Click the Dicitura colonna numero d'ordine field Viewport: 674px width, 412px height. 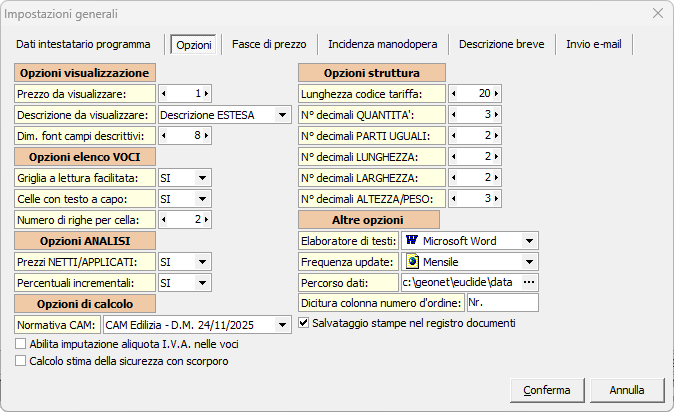point(502,303)
